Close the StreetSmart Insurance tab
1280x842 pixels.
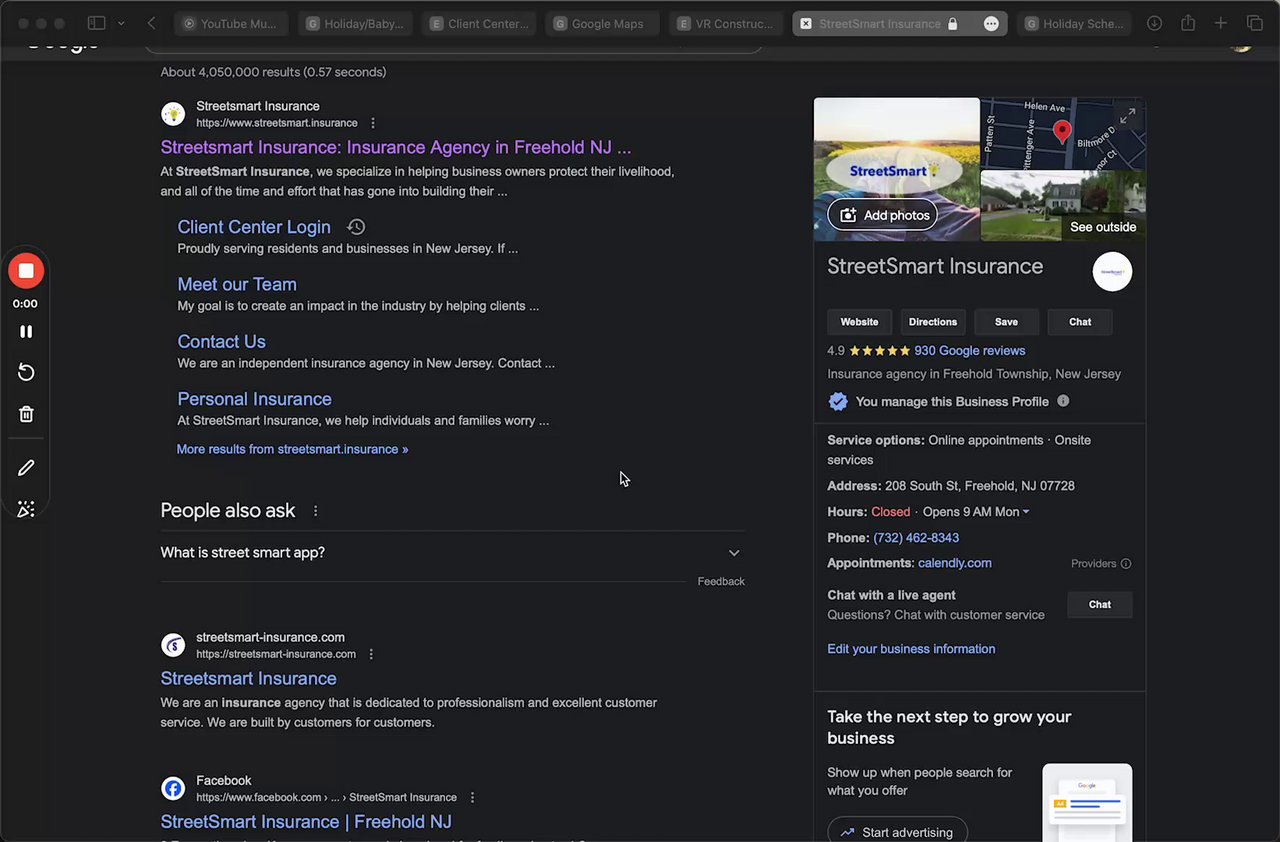[x=806, y=23]
